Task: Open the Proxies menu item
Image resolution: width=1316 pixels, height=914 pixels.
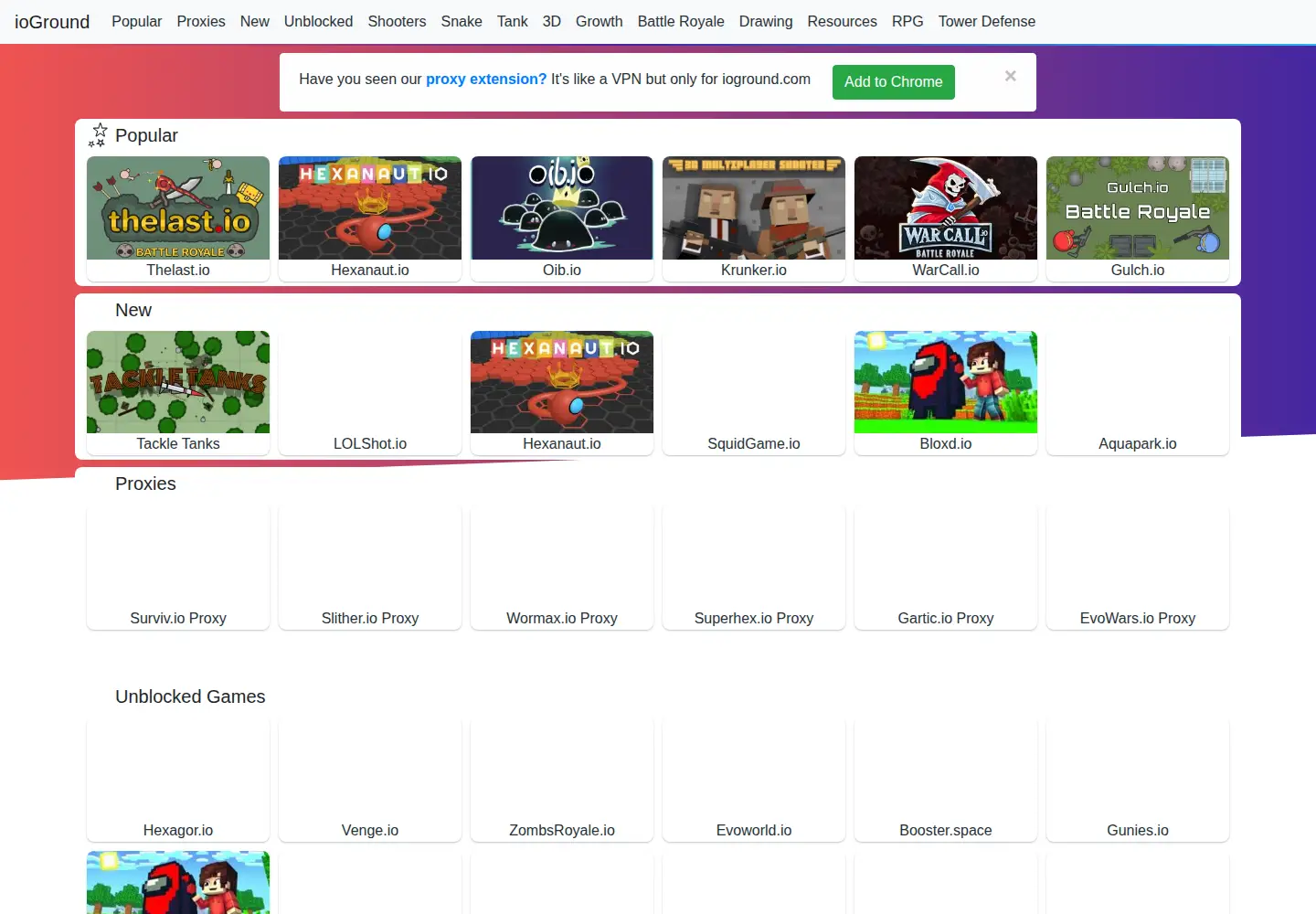Action: pos(201,21)
